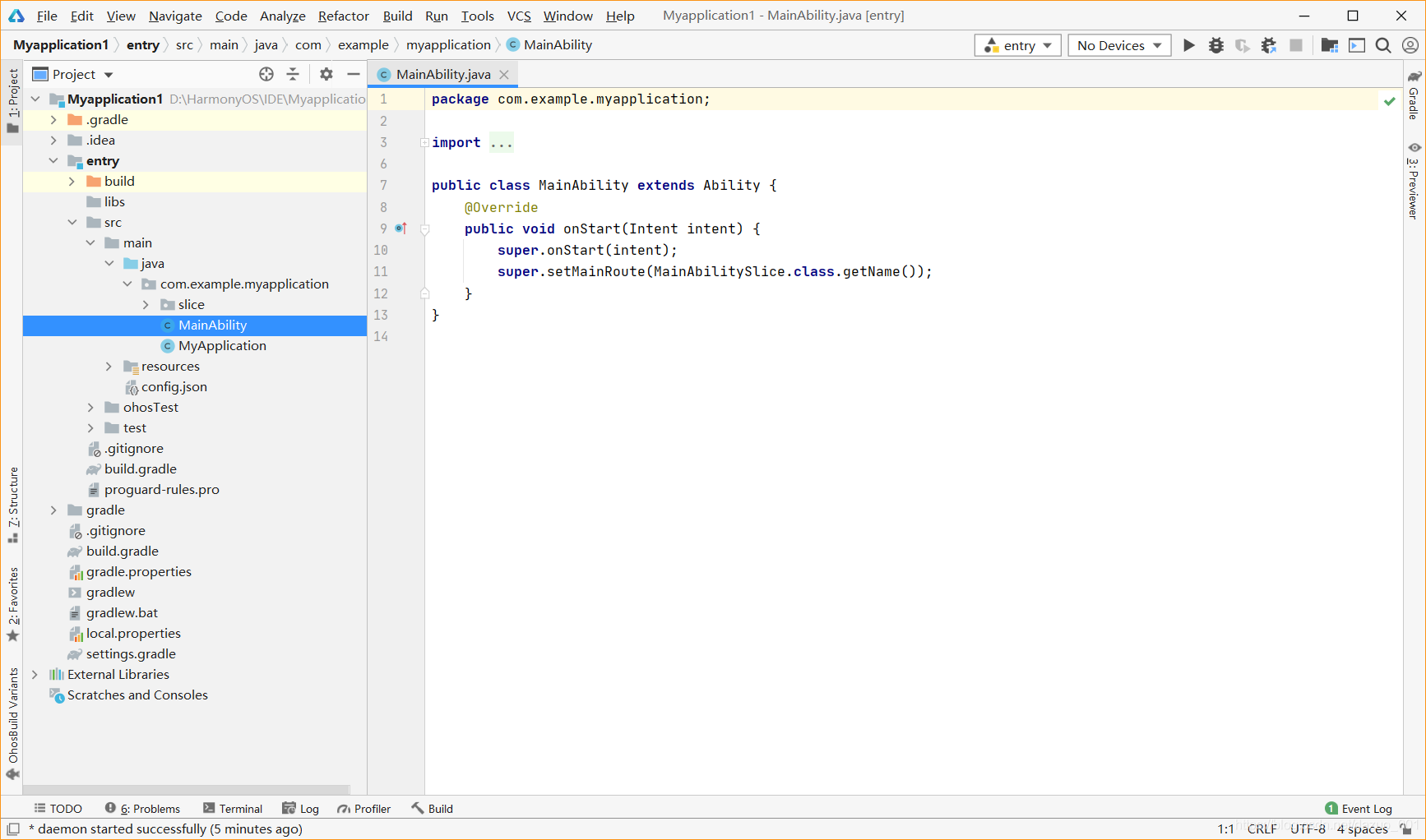This screenshot has width=1426, height=840.
Task: Expand the ohosTest folder
Action: [90, 408]
